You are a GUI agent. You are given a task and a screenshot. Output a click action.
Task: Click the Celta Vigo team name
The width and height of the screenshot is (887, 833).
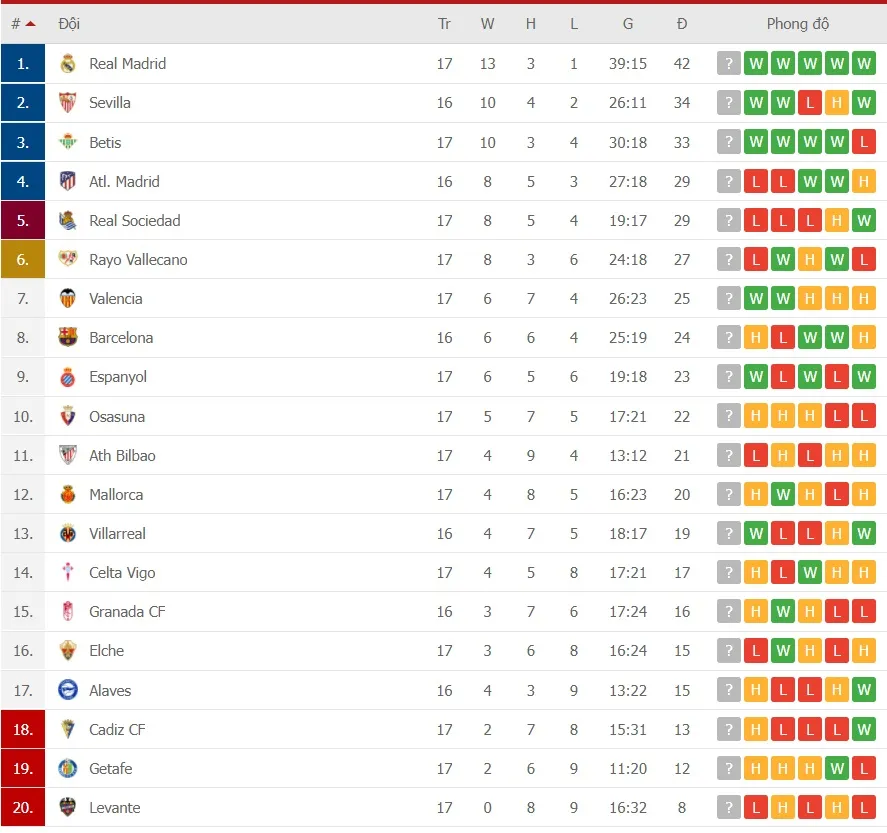[122, 573]
